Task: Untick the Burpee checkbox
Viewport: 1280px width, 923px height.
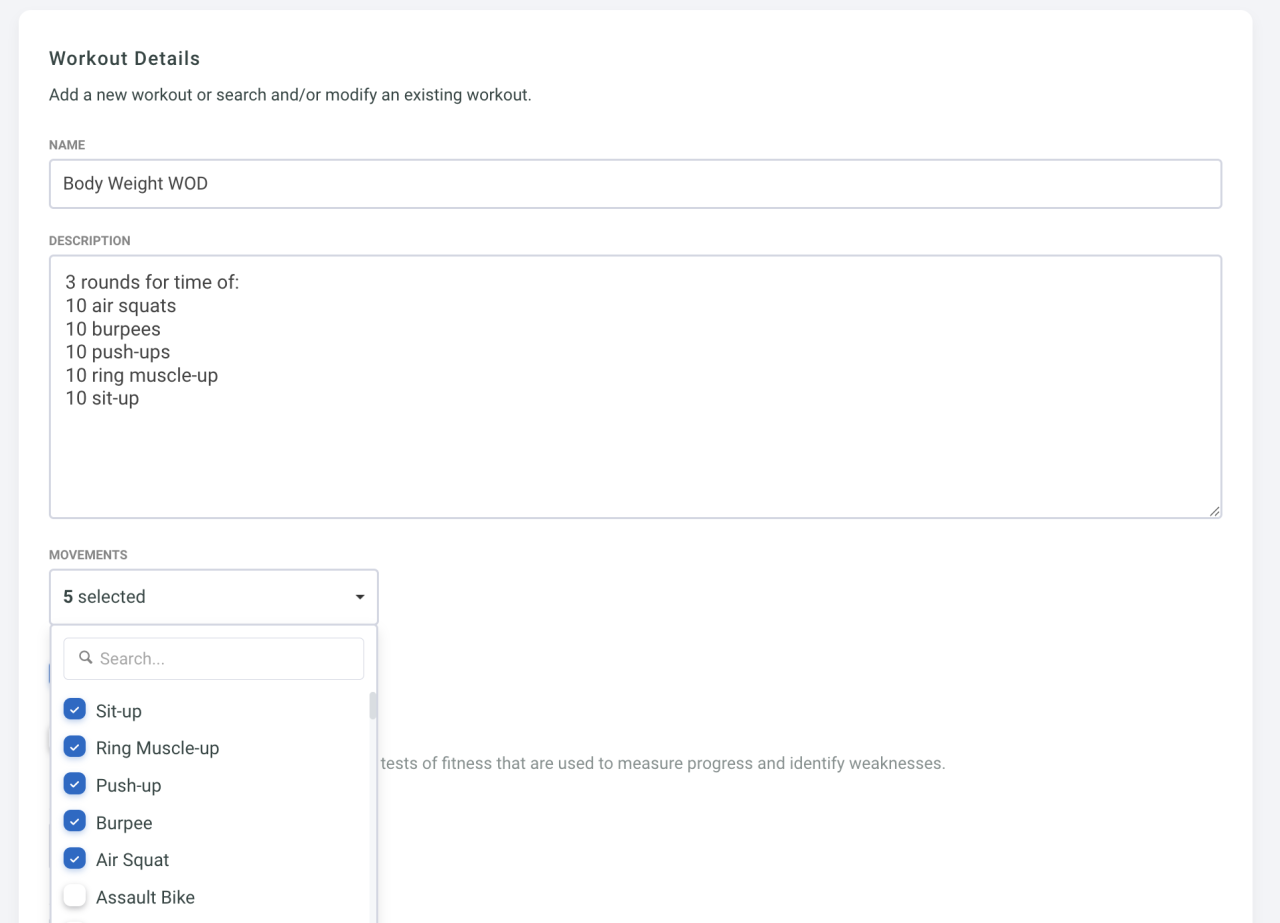Action: coord(75,822)
